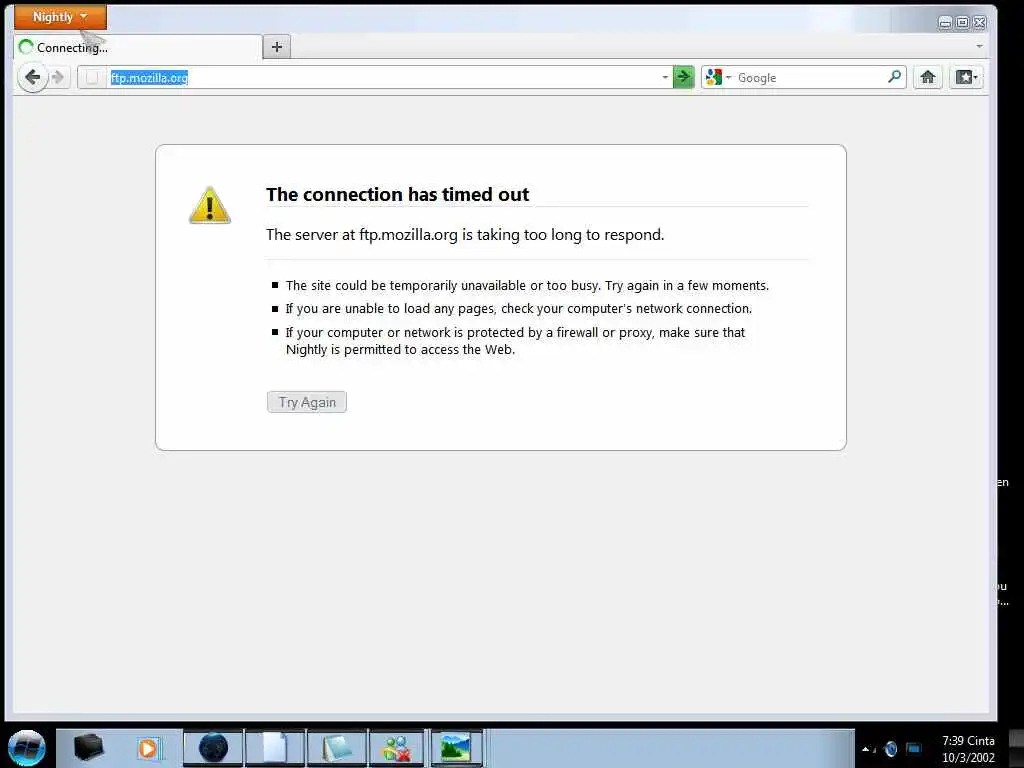Open the orange Nightly application menu
Image resolution: width=1024 pixels, height=768 pixels.
[60, 17]
